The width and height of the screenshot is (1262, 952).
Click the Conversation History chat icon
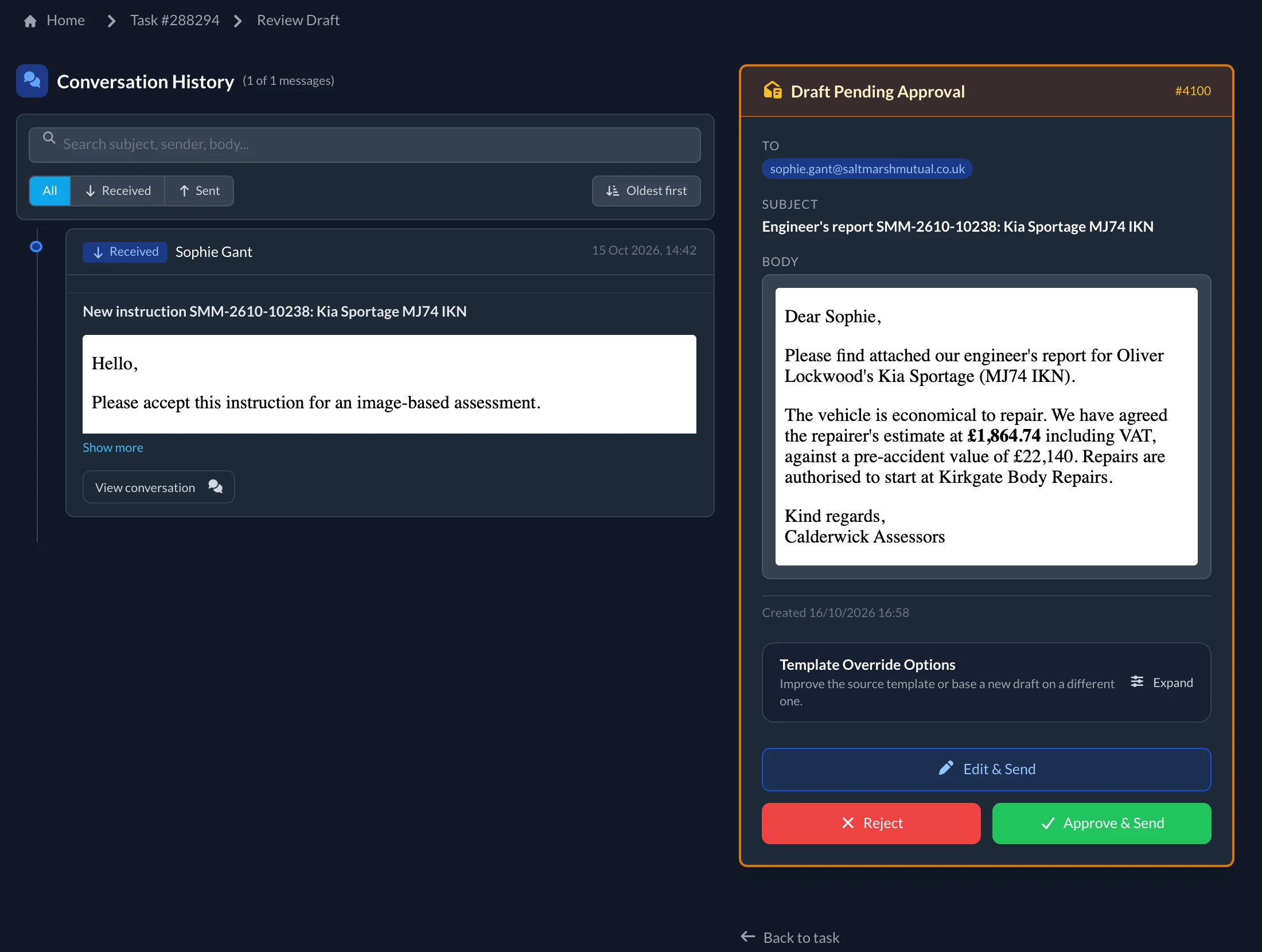[x=32, y=81]
